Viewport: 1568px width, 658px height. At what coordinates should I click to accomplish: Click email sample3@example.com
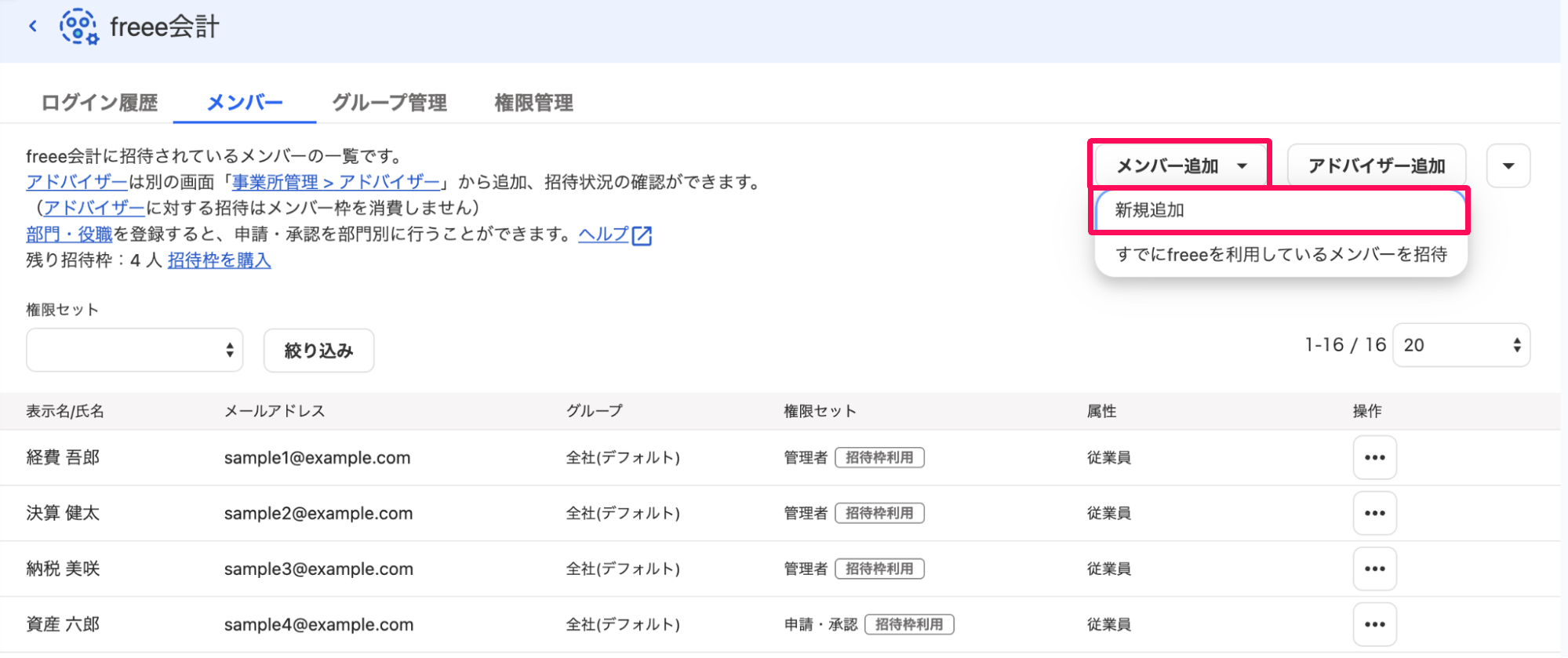pyautogui.click(x=318, y=569)
